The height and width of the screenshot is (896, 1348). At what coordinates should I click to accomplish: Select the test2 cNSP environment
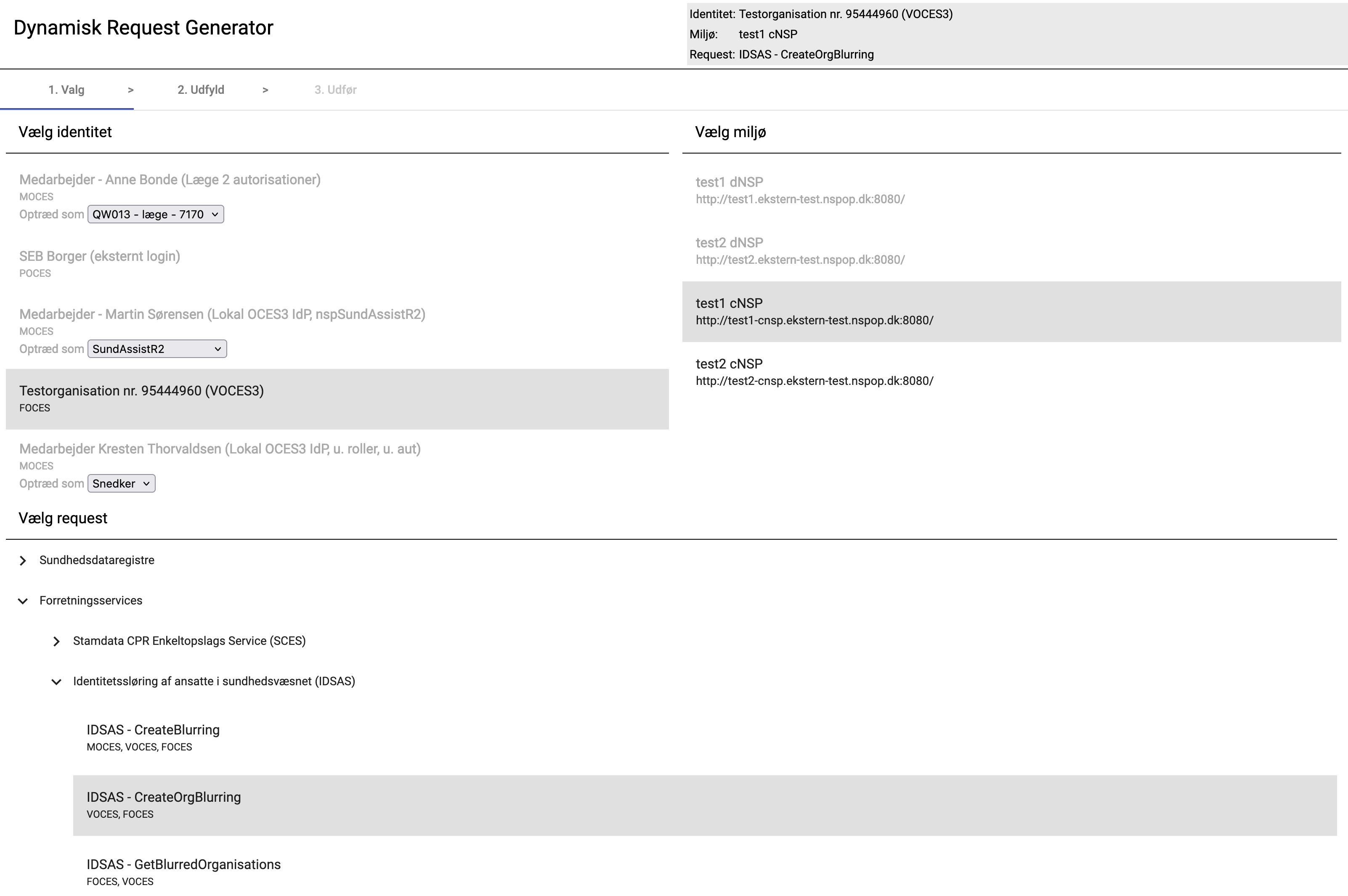coord(729,364)
